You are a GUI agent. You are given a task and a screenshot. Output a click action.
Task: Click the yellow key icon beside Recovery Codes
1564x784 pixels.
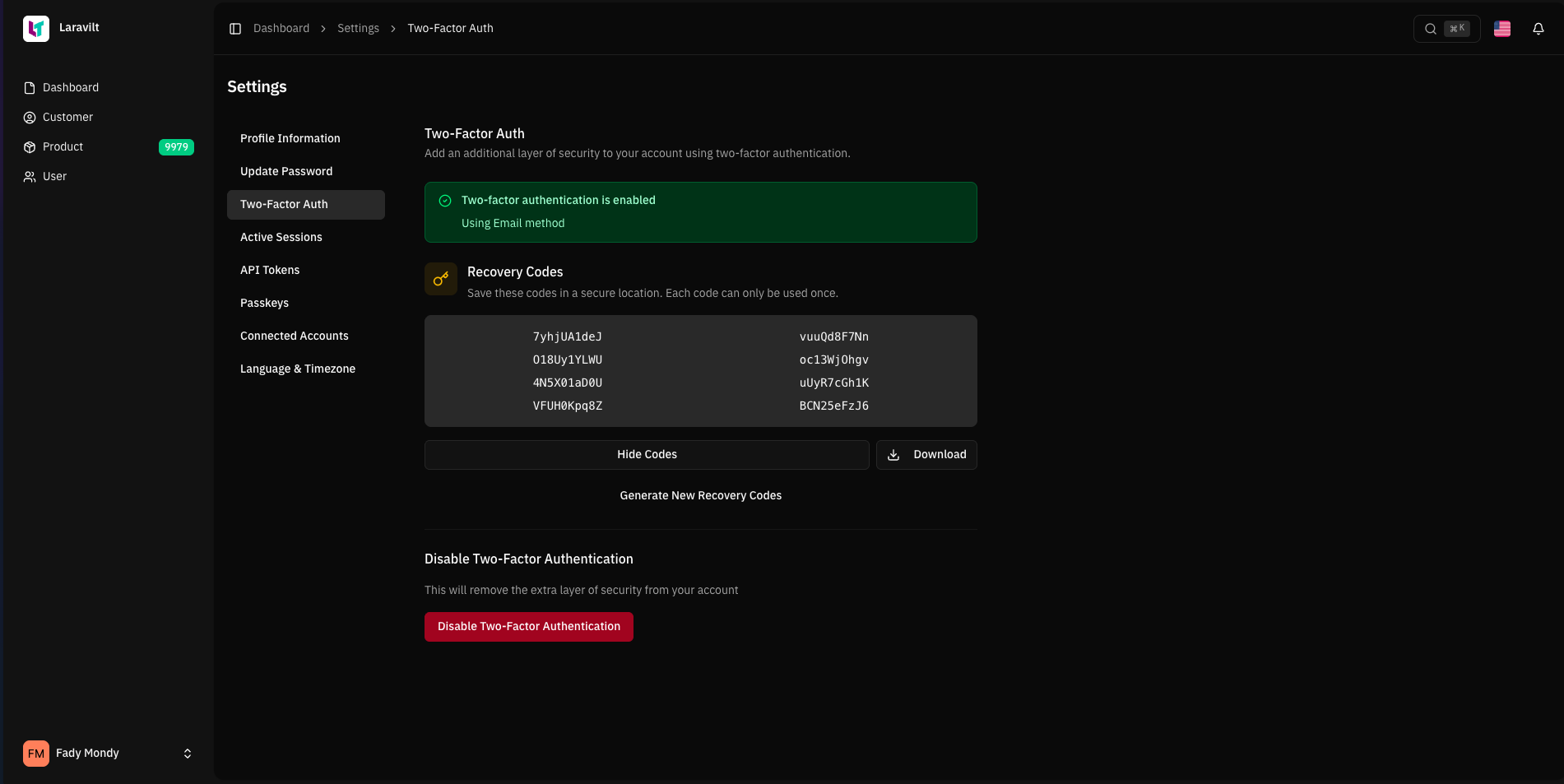coord(440,279)
